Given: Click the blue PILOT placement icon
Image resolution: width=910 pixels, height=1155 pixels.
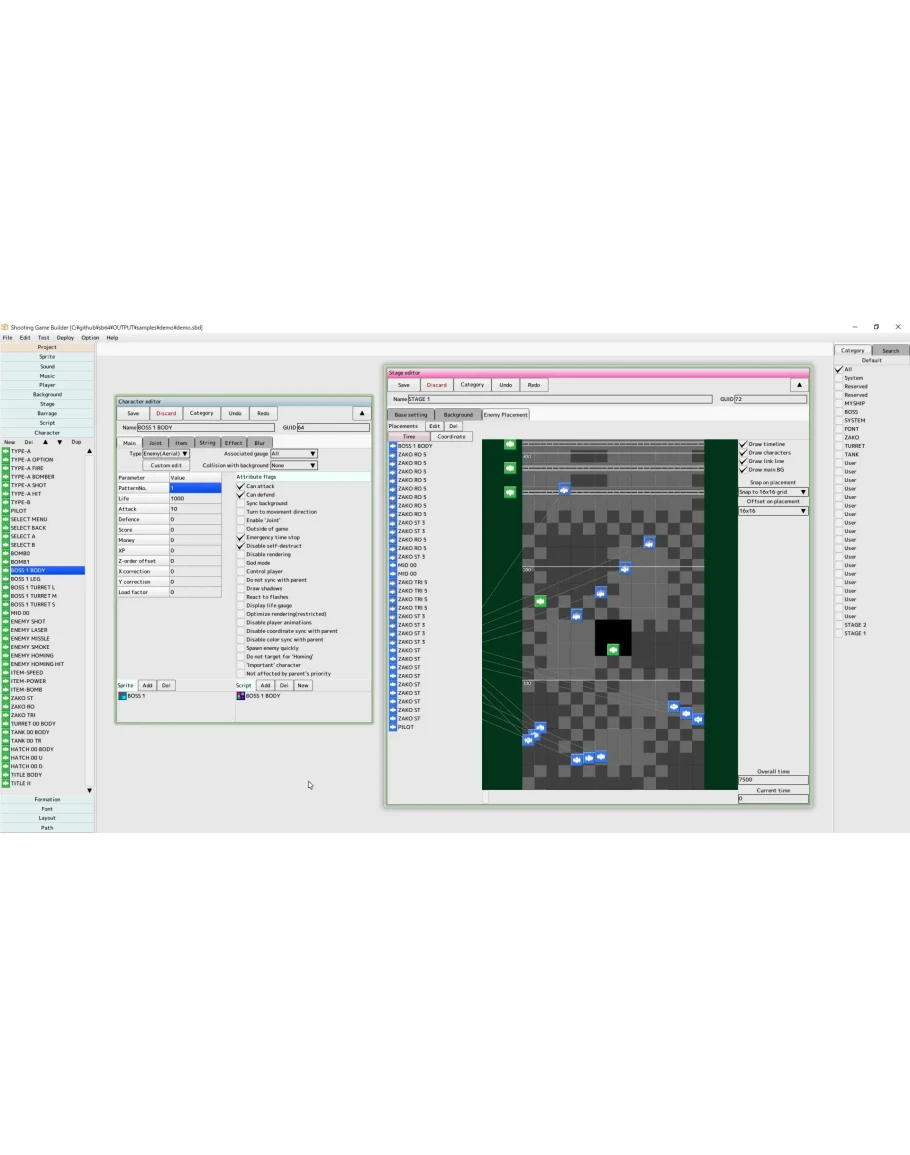Looking at the screenshot, I should [x=392, y=727].
